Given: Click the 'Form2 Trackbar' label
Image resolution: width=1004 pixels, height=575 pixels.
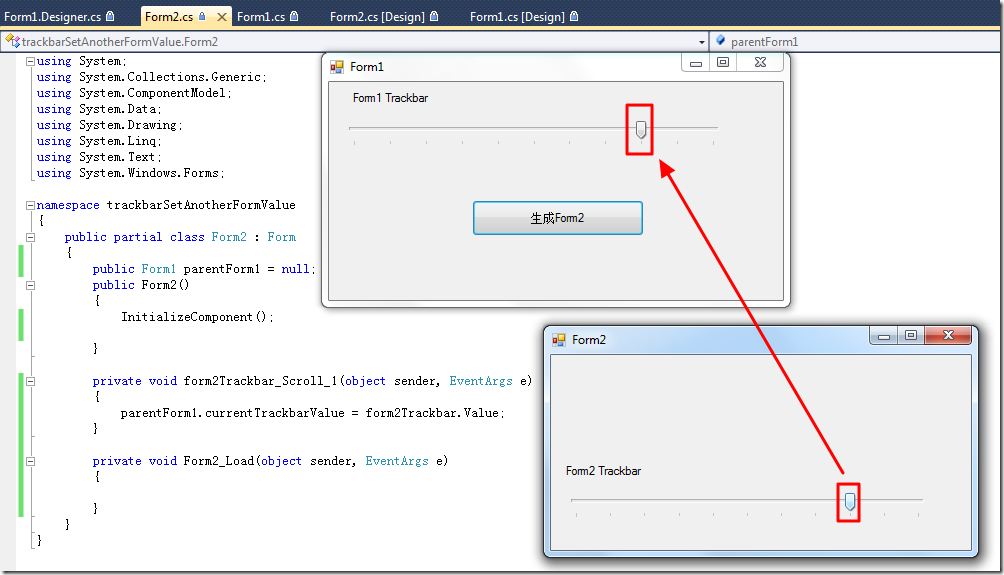Looking at the screenshot, I should click(x=603, y=471).
